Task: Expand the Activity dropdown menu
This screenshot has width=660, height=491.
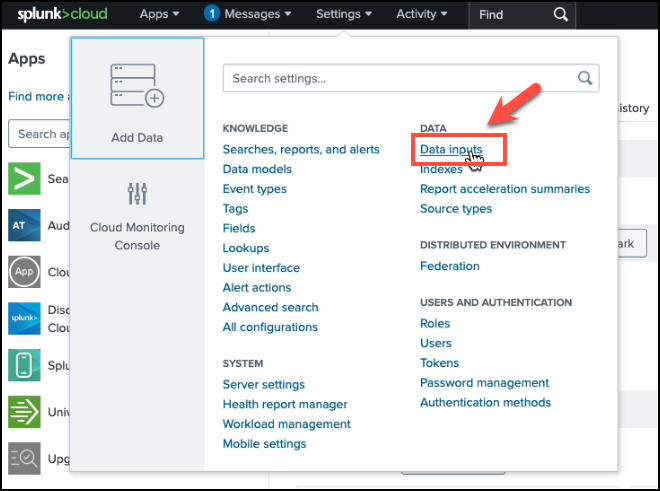Action: tap(421, 14)
